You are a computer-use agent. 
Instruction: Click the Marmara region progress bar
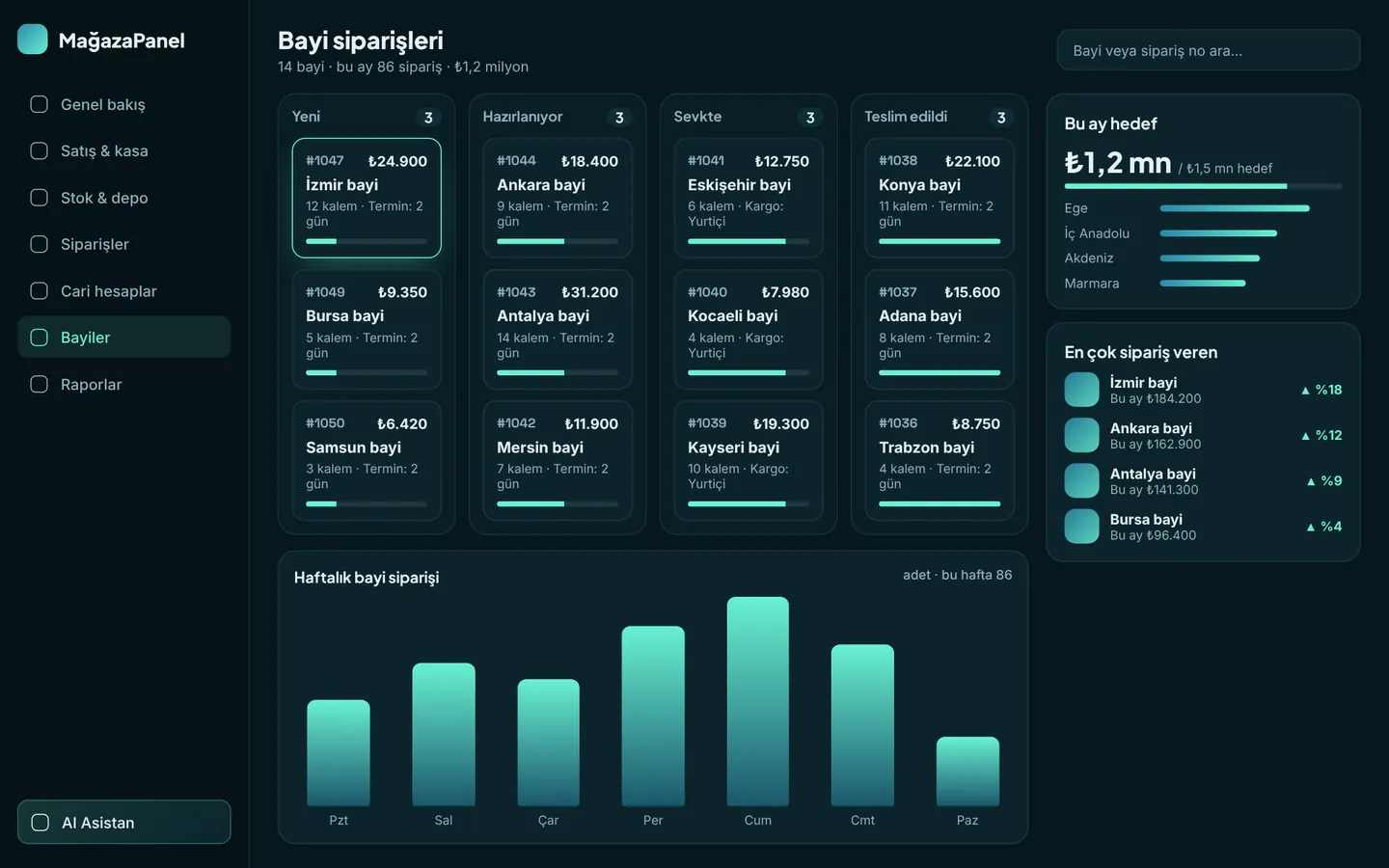click(1203, 284)
